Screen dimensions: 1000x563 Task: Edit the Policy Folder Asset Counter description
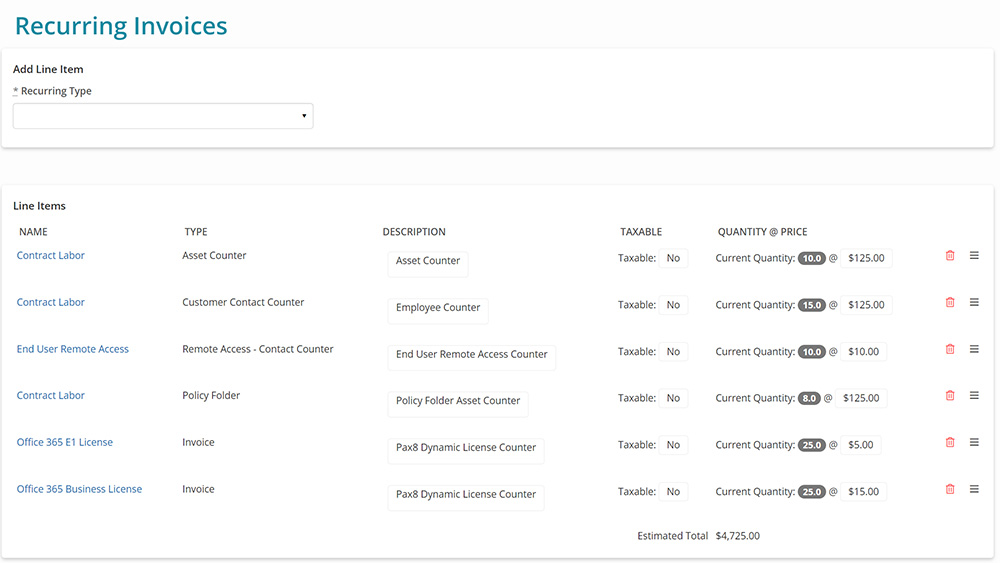click(x=458, y=402)
